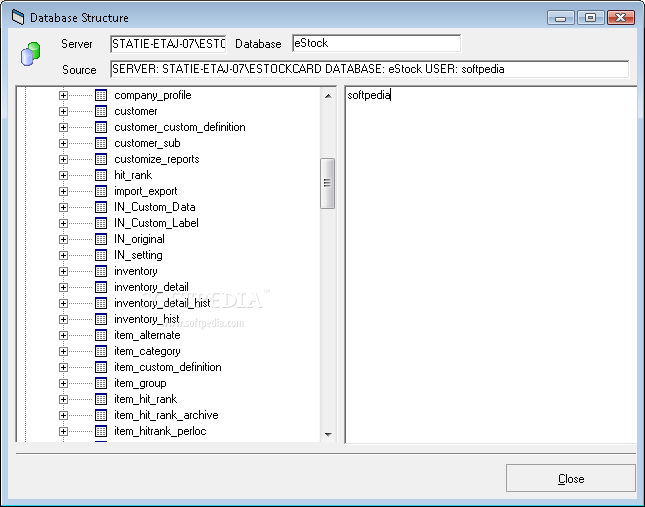The width and height of the screenshot is (645, 507).
Task: Expand the hit_rank node
Action: coord(63,175)
